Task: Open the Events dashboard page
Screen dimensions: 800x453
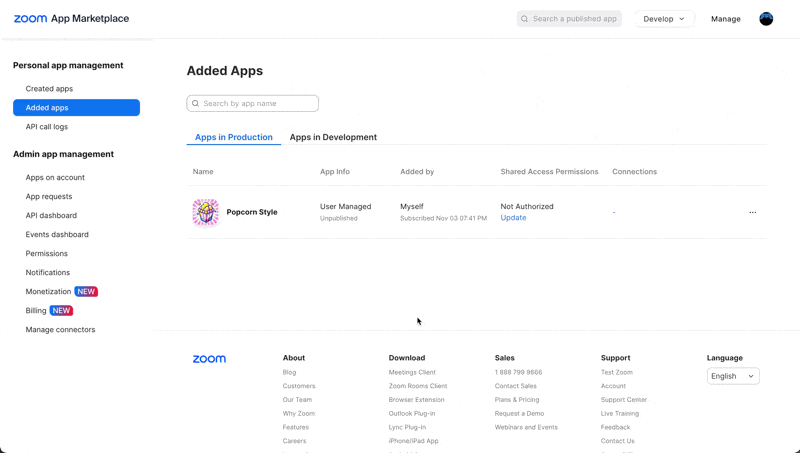Action: [57, 235]
